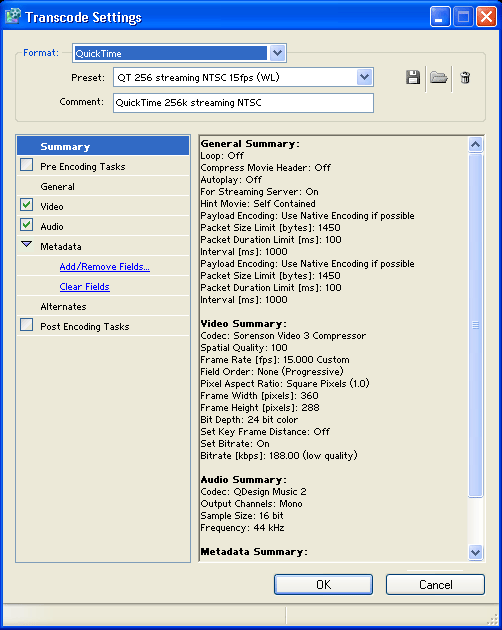Click 'Pixel Aspect Ratio: Square Pixels (1.0)' line
Viewport: 502px width, 630px height.
pyautogui.click(x=285, y=384)
